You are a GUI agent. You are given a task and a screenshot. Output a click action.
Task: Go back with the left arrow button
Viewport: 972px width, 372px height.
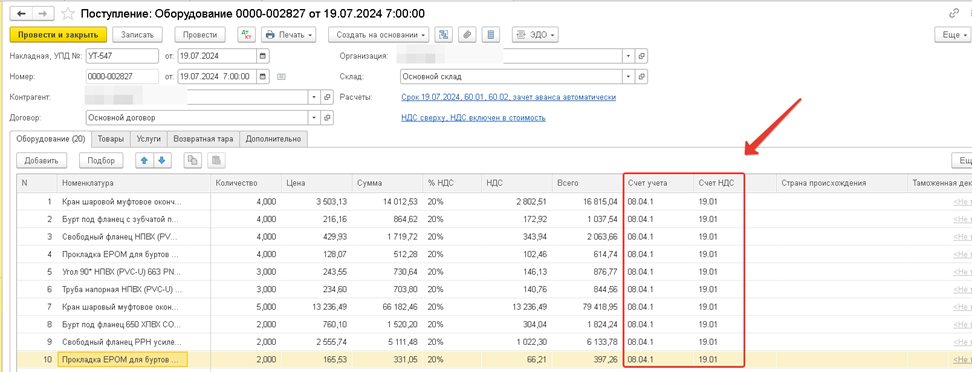pyautogui.click(x=20, y=13)
